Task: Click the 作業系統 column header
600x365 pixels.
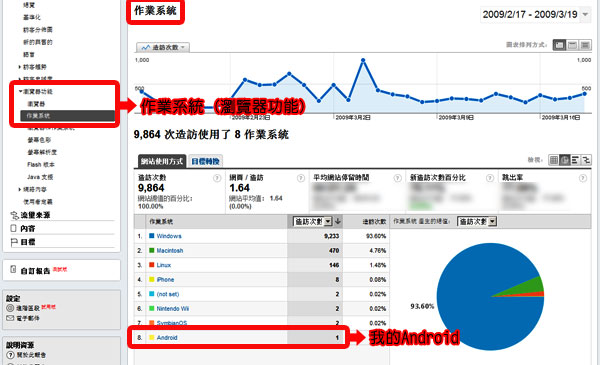Action: point(161,222)
